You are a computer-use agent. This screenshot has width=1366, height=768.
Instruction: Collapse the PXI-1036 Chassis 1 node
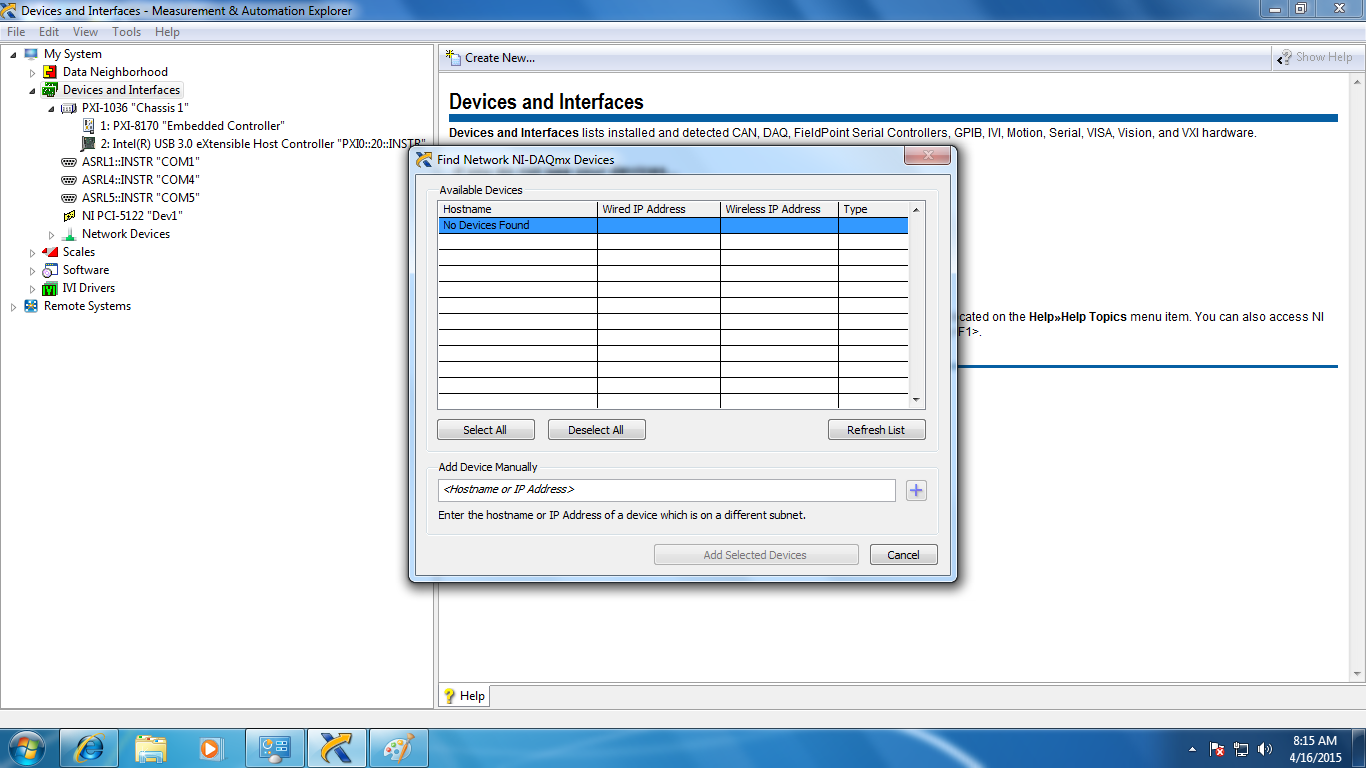coord(51,108)
